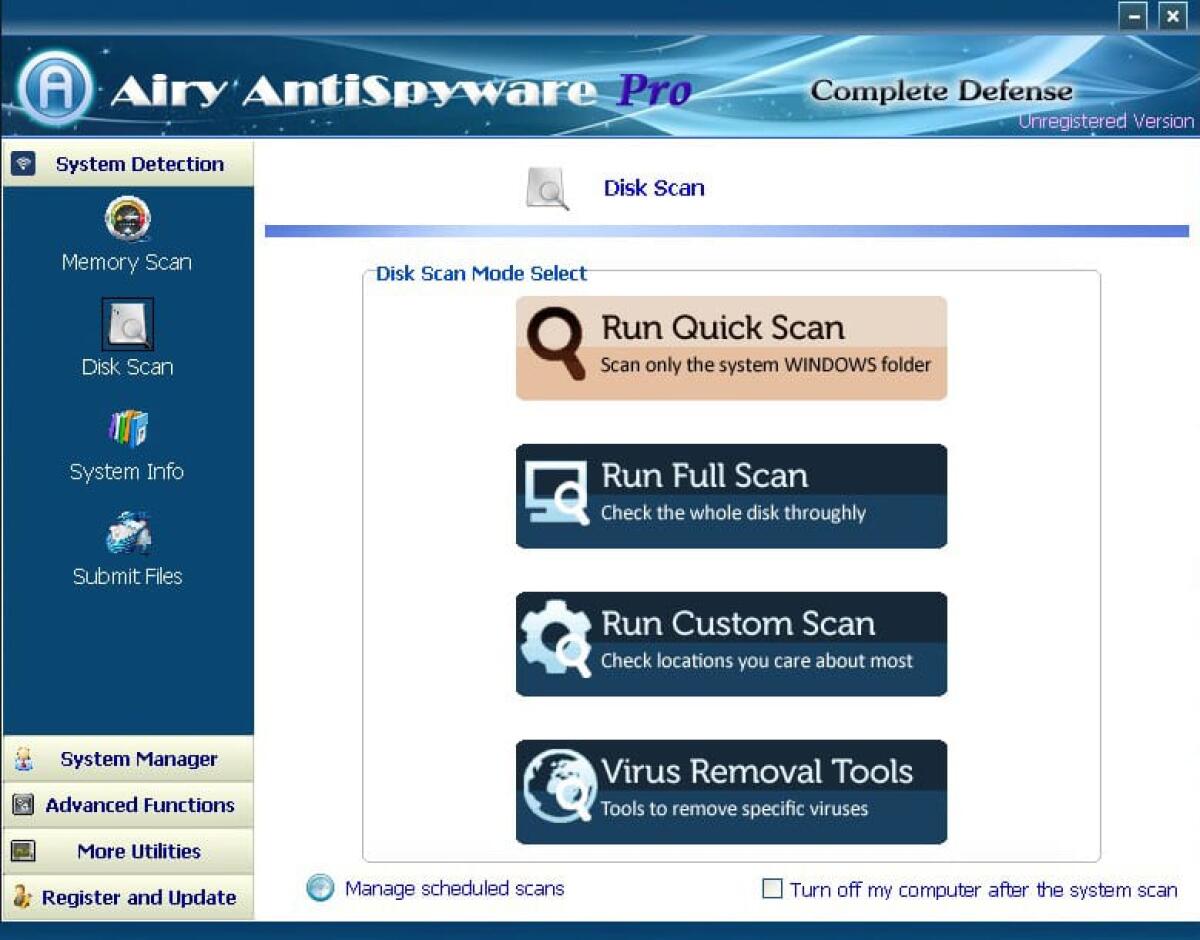Open Manage scheduled scans

[x=455, y=888]
